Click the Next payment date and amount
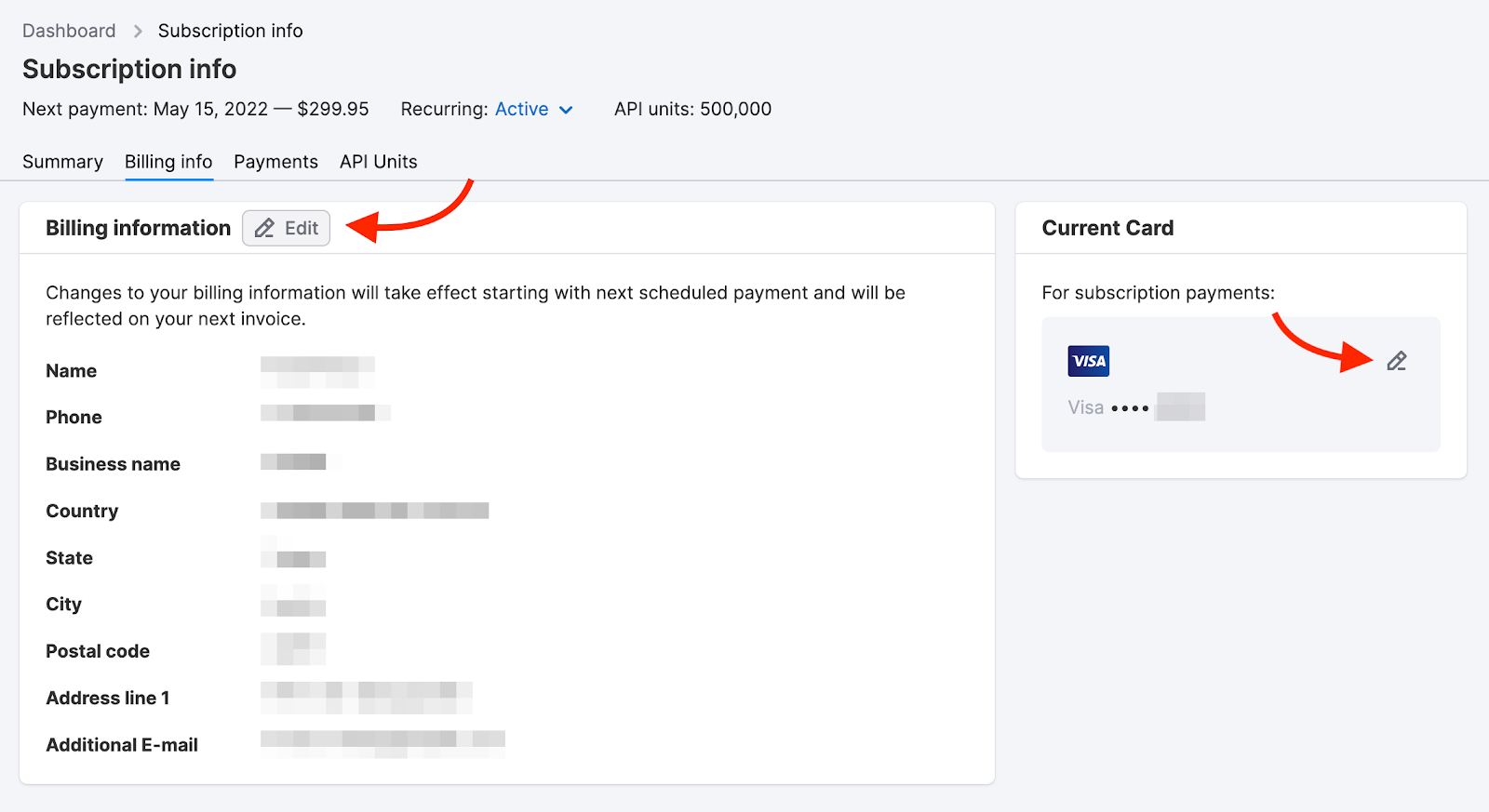The image size is (1489, 812). click(195, 109)
